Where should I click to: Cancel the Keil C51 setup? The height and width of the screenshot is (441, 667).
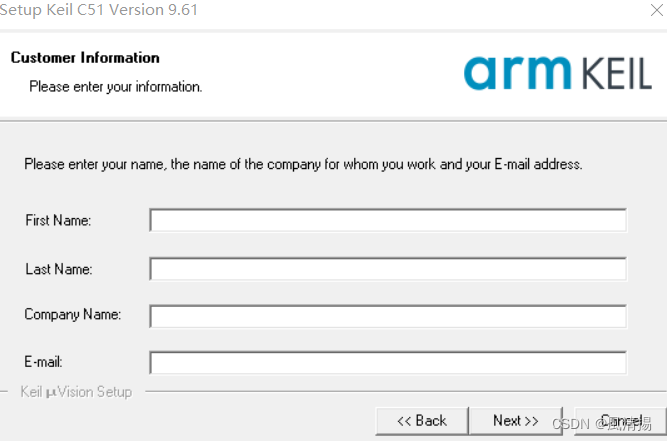(620, 421)
